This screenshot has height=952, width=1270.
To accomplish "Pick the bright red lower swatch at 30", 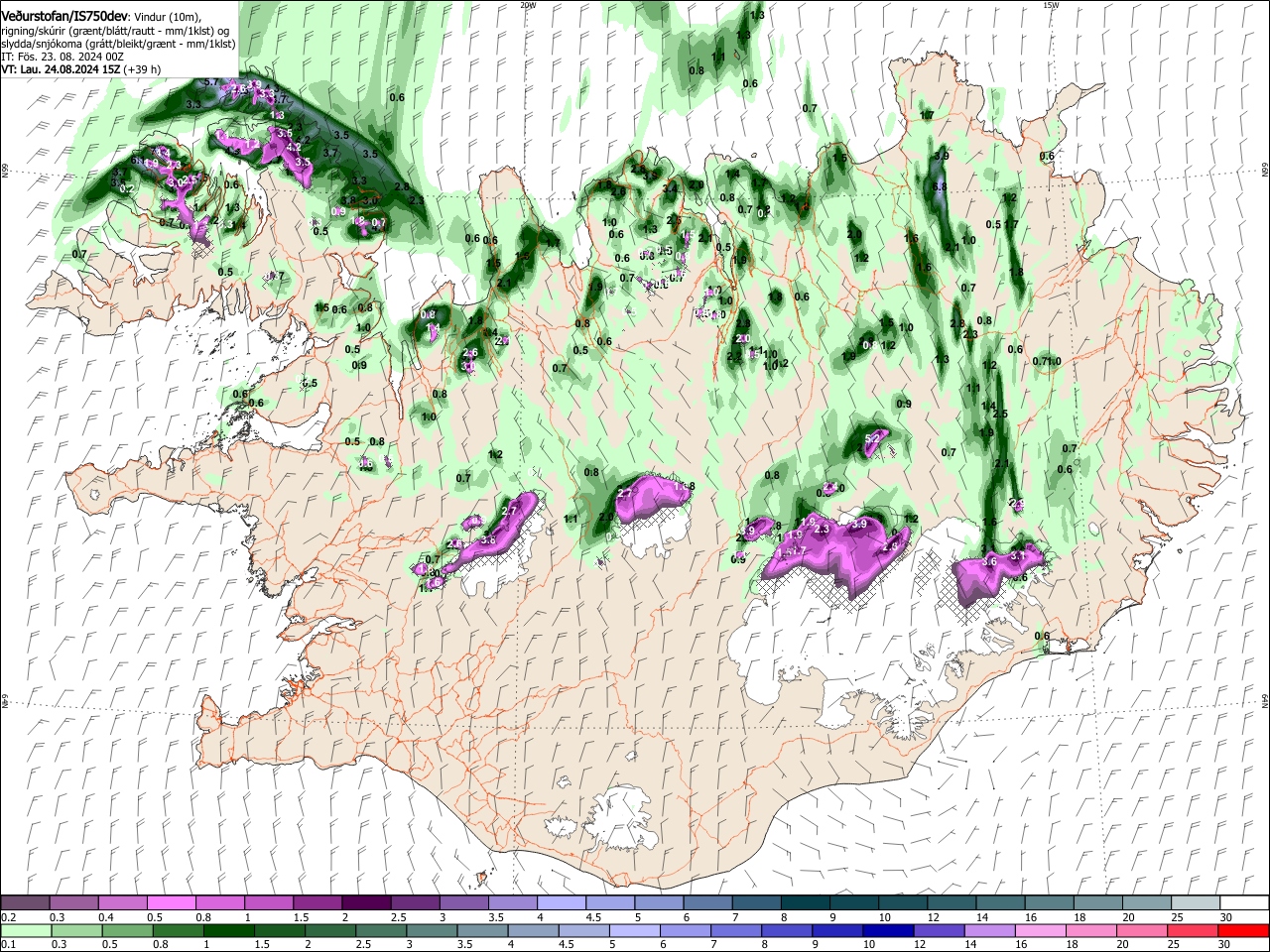I will 1242,930.
